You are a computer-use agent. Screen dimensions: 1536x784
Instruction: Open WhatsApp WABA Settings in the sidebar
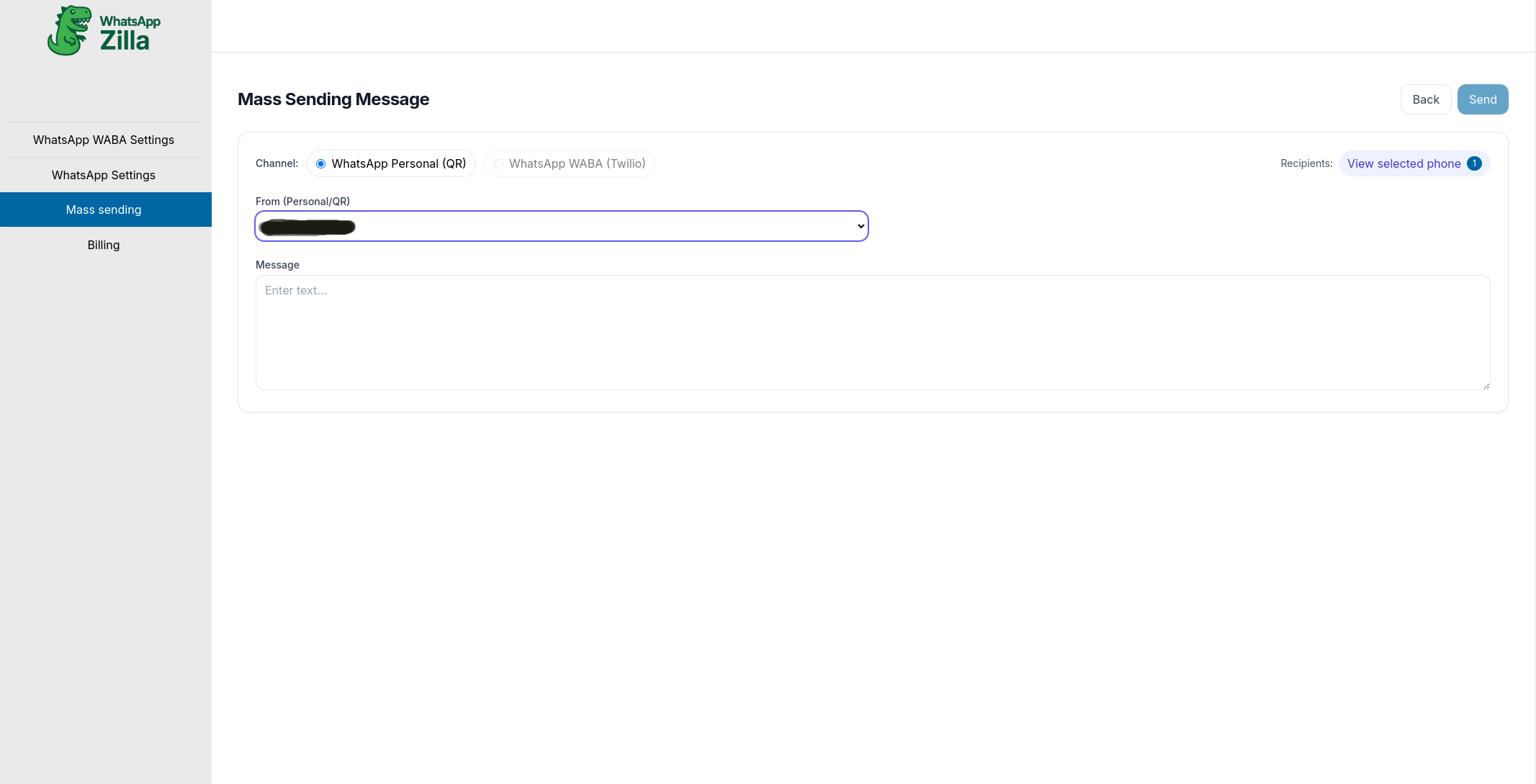point(104,140)
